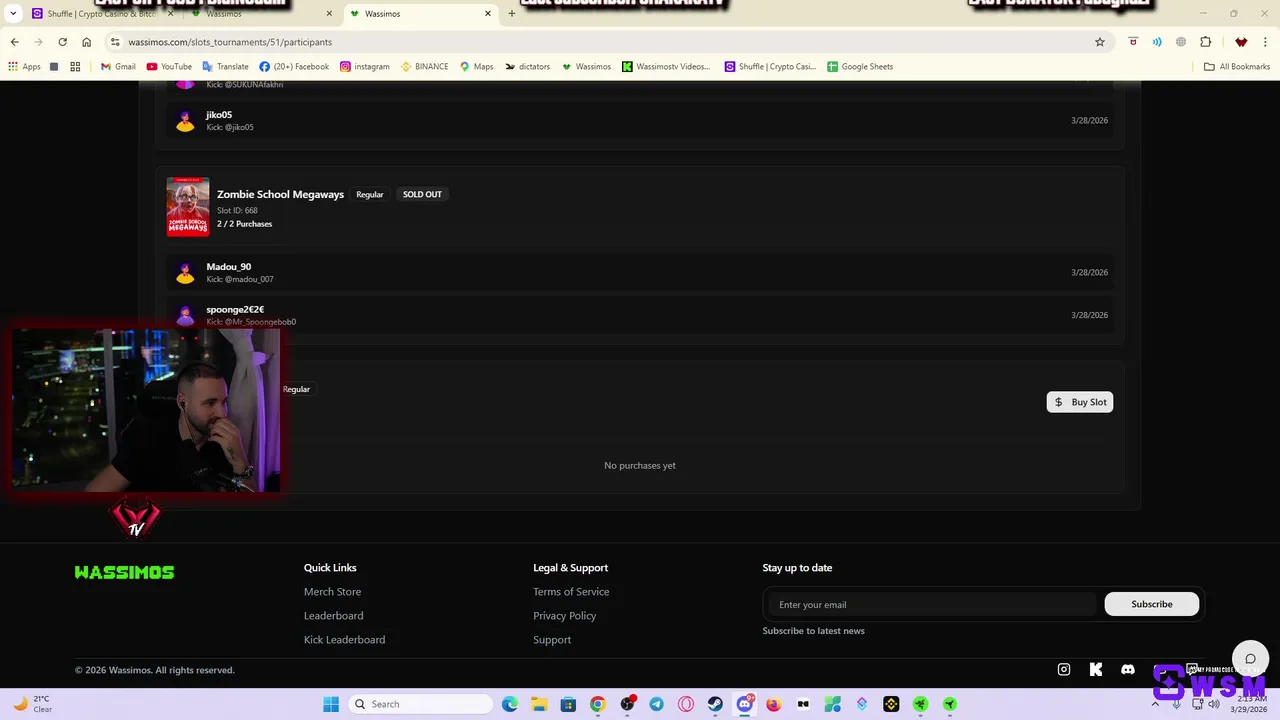
Task: Open the Privacy Policy link
Action: coord(564,616)
